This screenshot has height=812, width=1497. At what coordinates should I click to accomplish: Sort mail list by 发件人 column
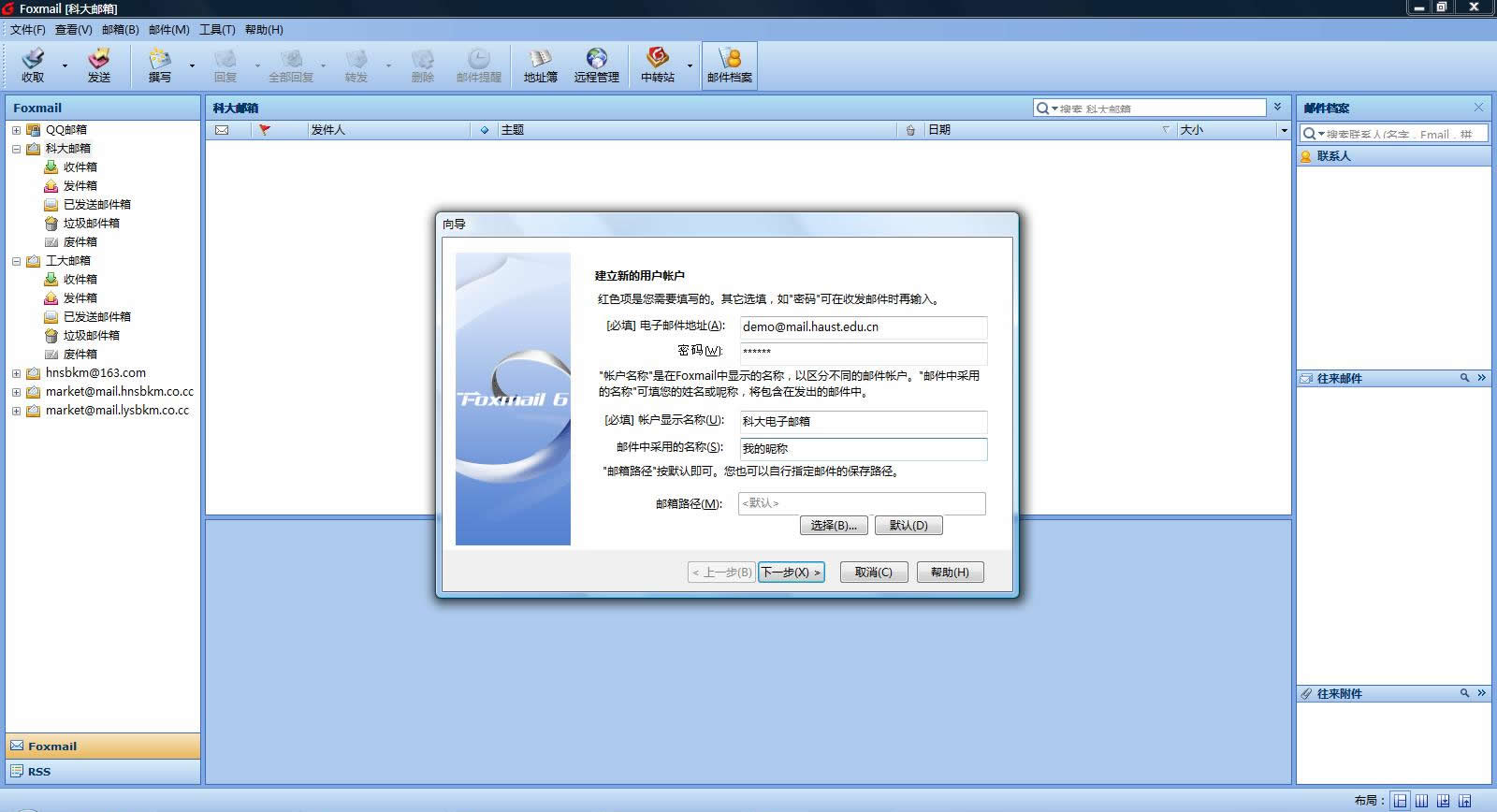(388, 130)
